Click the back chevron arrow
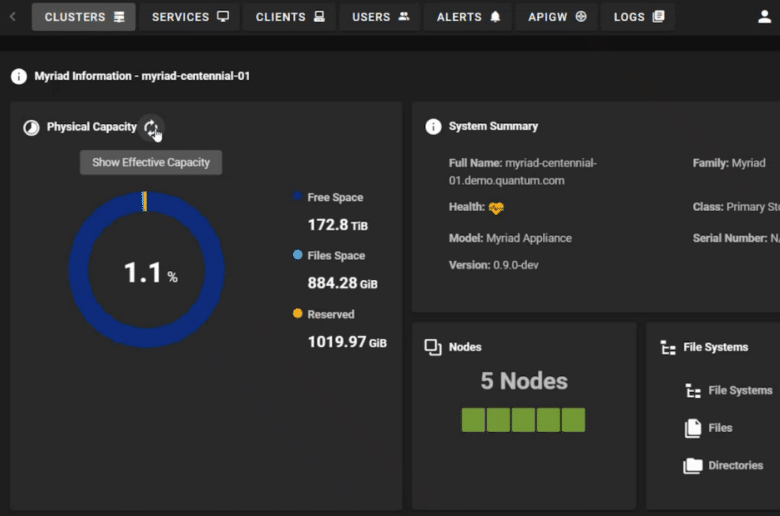Screen dimensions: 780x516 click(13, 17)
